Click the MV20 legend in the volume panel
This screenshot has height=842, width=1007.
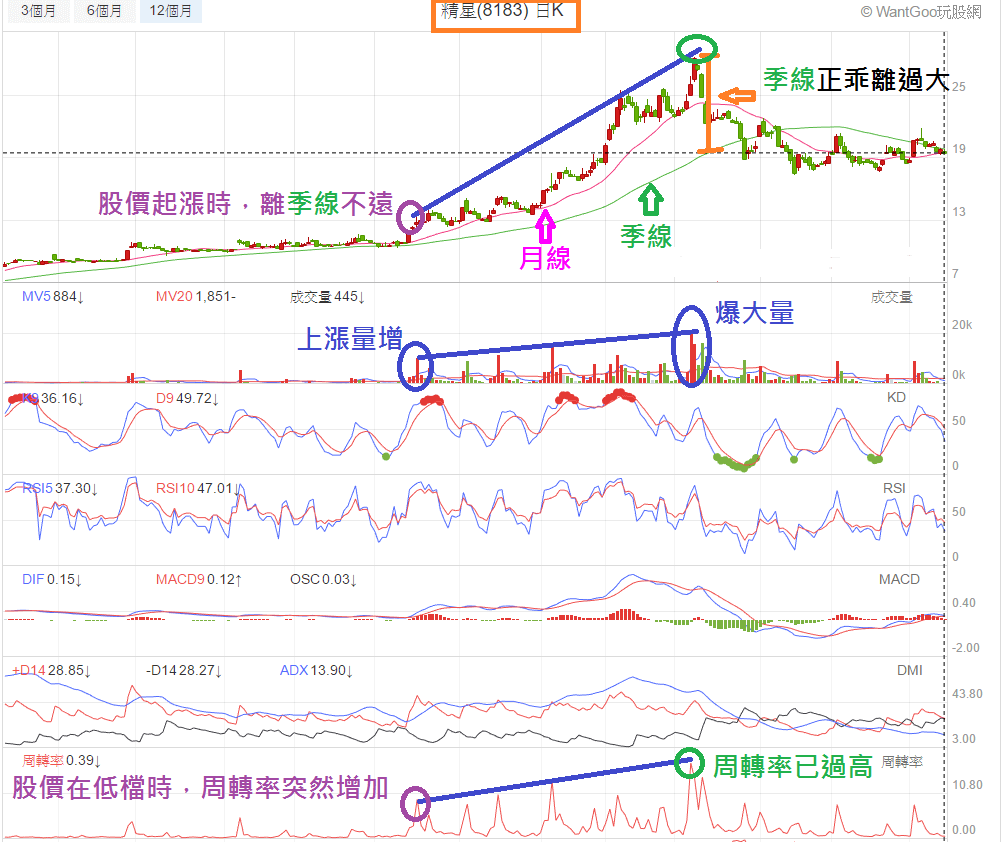click(195, 297)
